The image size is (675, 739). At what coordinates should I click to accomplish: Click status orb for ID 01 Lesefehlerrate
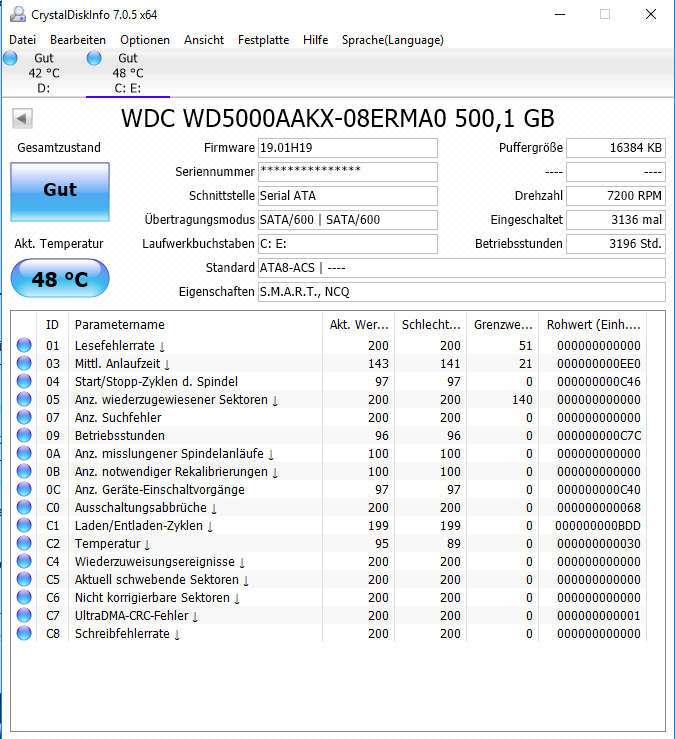point(24,345)
